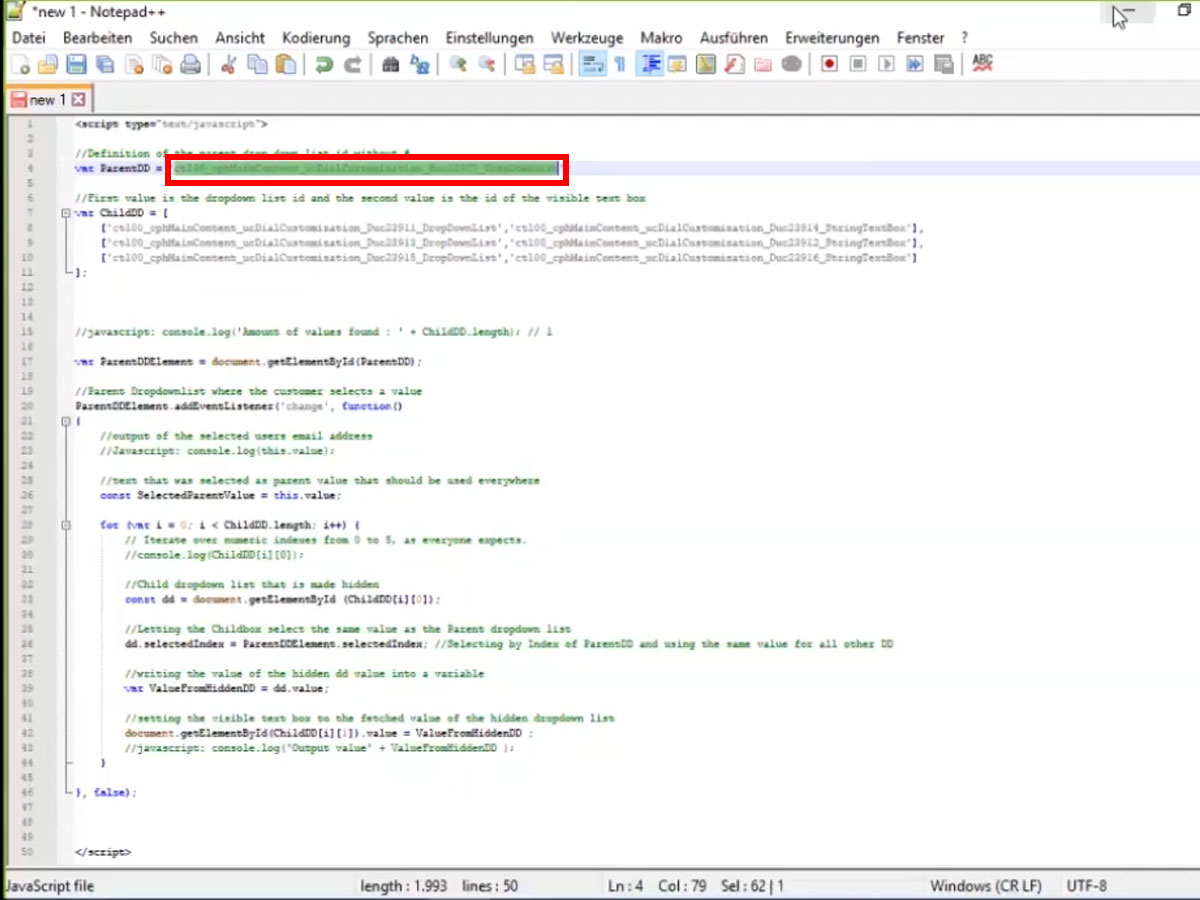This screenshot has height=900, width=1200.
Task: Open Folder as Workspace icon
Action: (763, 65)
